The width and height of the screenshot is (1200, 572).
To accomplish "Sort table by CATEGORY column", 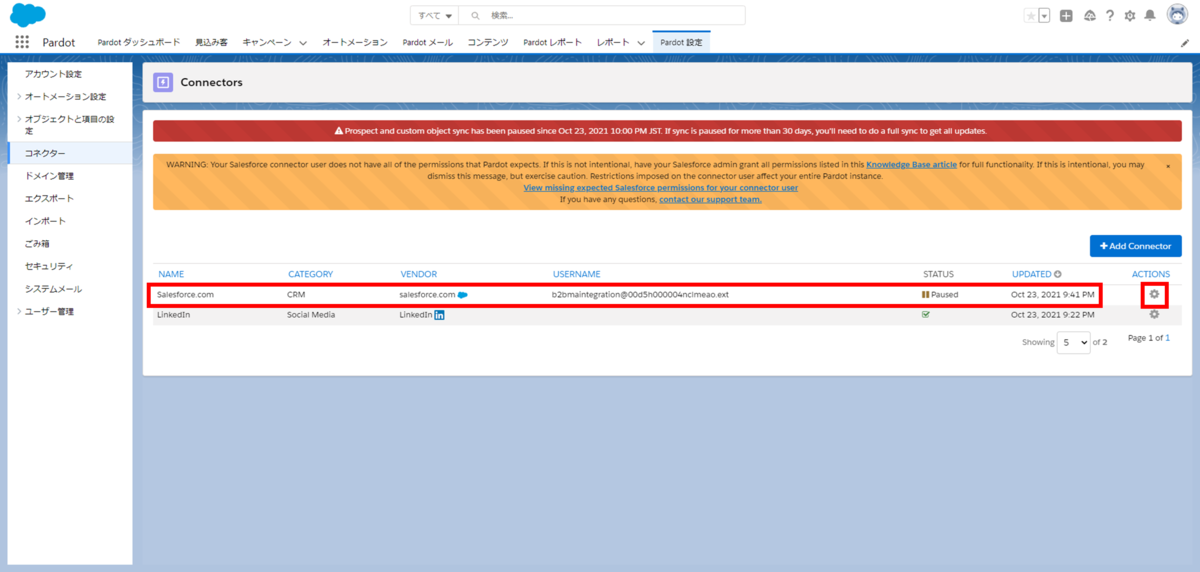I will tap(310, 274).
